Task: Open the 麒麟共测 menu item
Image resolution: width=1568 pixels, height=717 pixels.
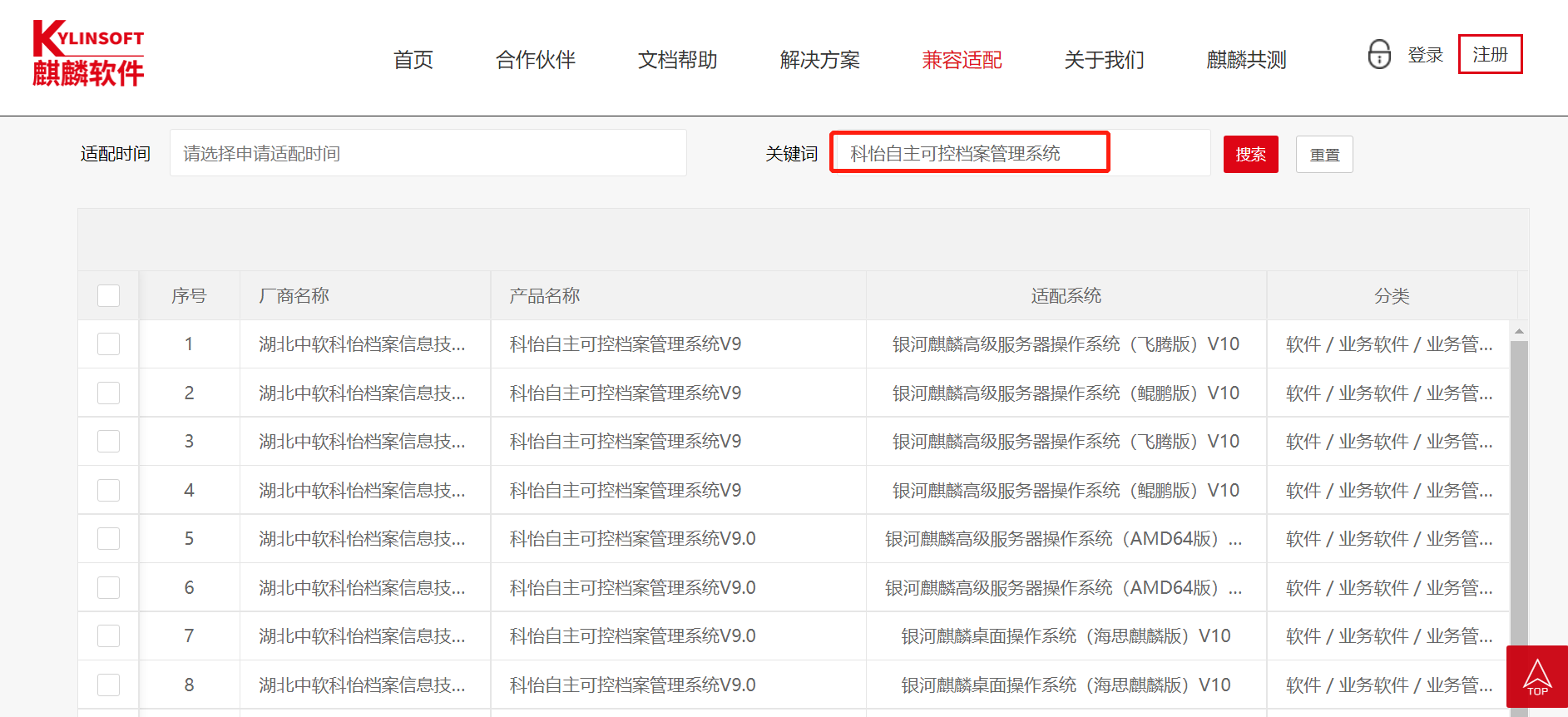Action: 1247,60
